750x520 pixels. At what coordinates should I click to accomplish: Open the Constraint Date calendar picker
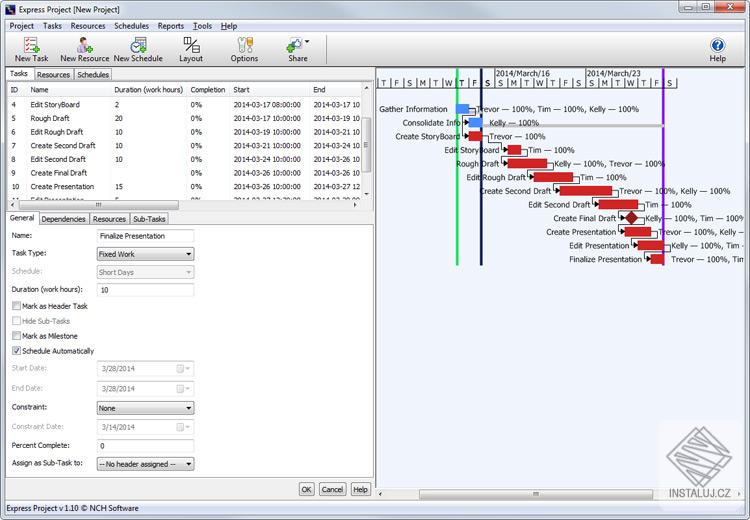click(183, 427)
